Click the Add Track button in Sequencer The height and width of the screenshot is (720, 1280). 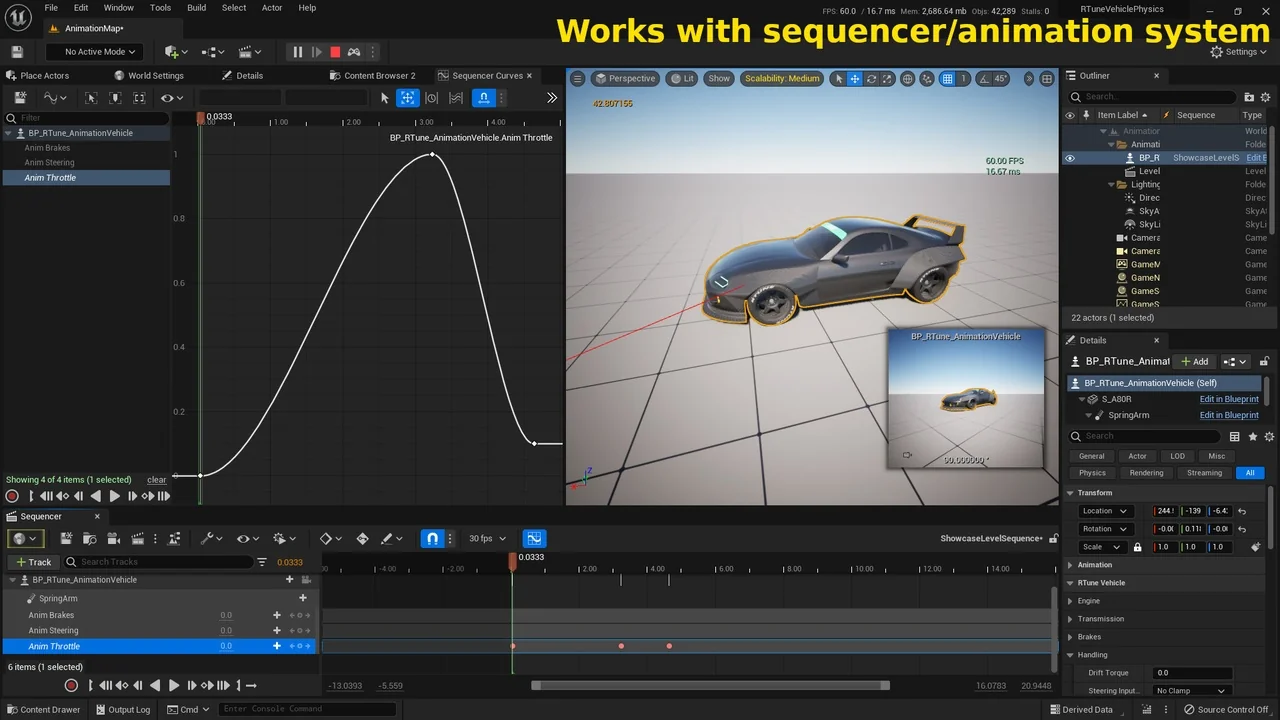[33, 562]
